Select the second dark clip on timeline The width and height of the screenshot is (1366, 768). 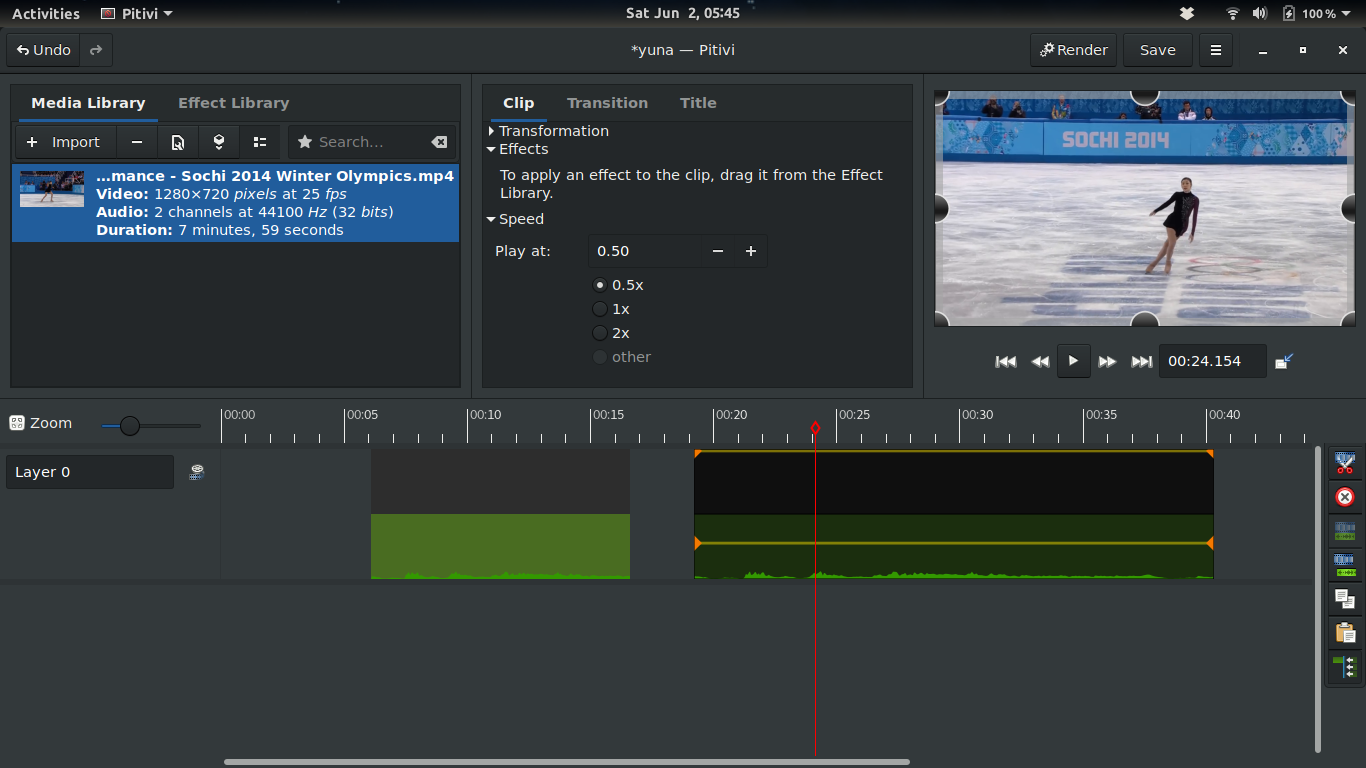click(x=953, y=514)
